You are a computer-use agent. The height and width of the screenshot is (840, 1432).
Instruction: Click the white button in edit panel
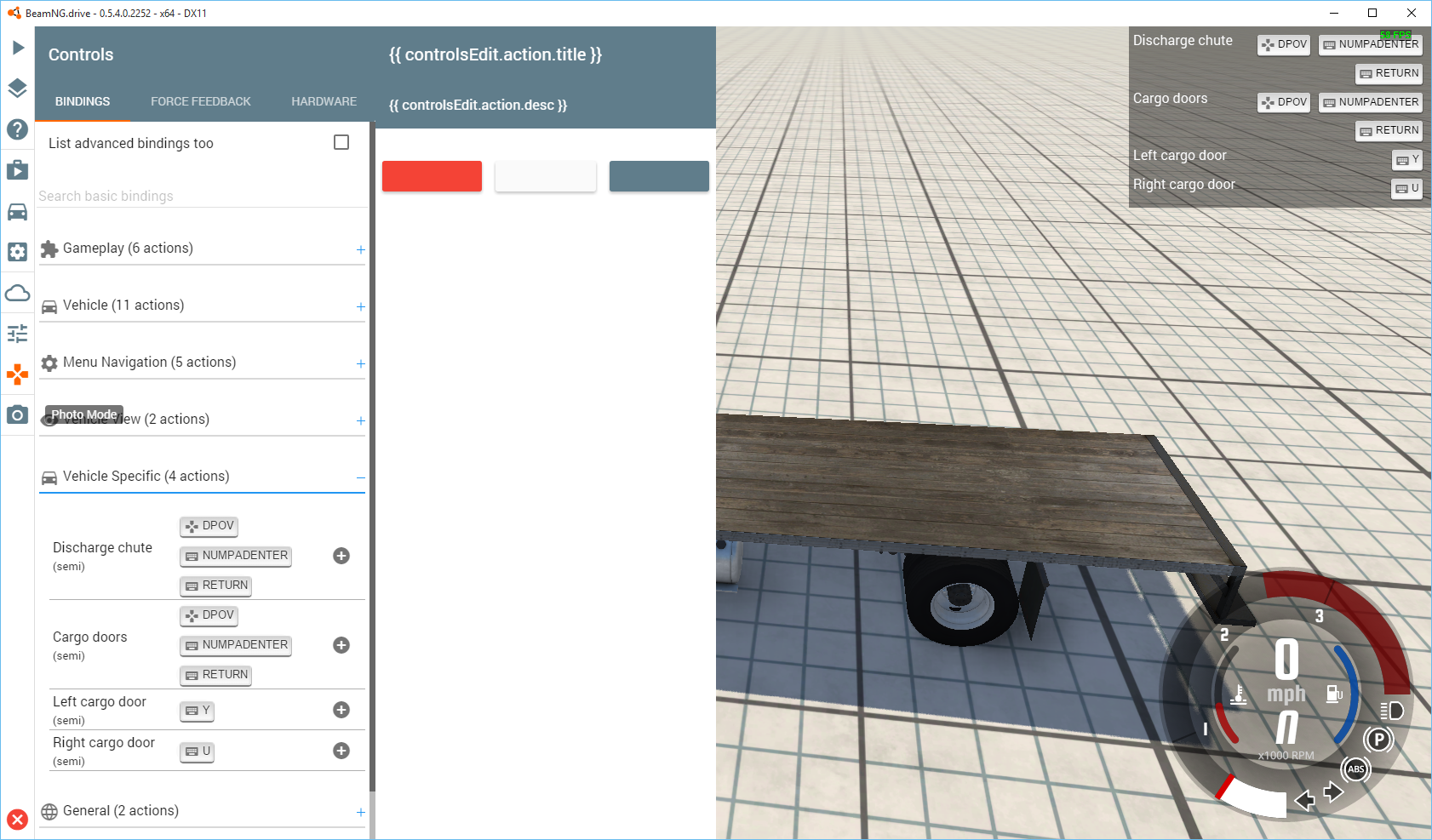click(546, 176)
